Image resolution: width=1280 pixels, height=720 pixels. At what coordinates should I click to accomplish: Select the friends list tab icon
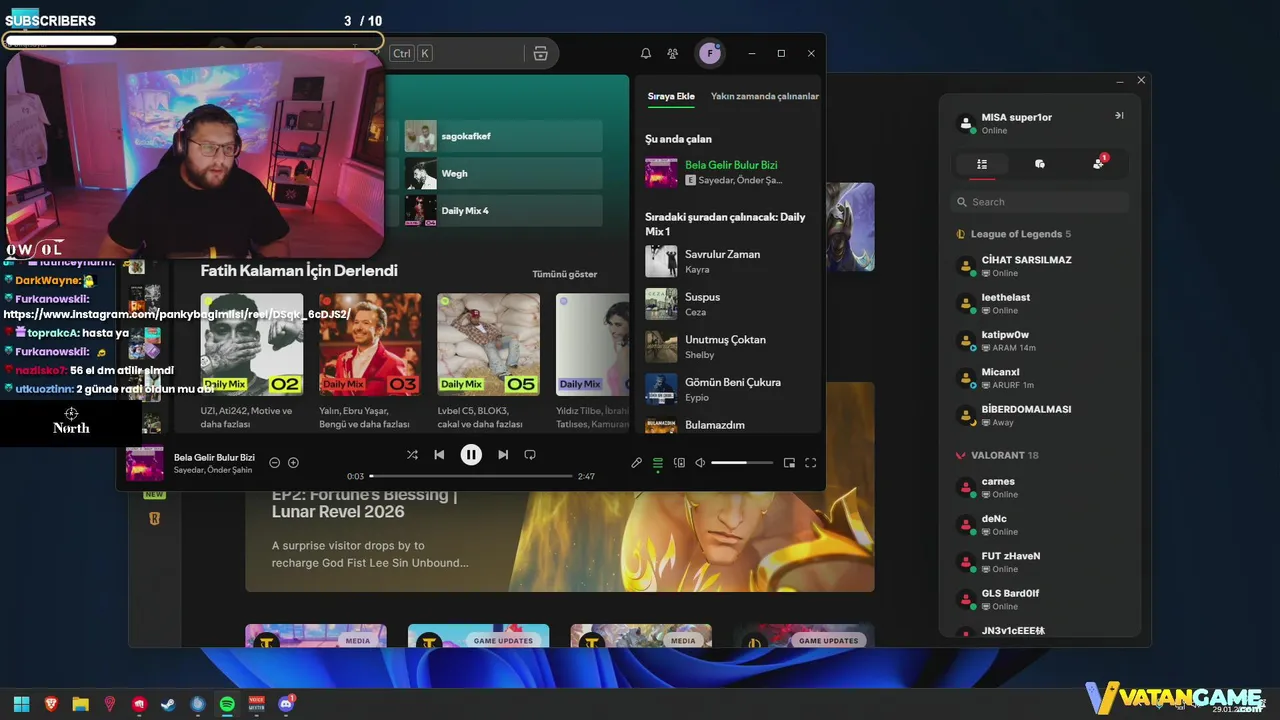coord(982,164)
